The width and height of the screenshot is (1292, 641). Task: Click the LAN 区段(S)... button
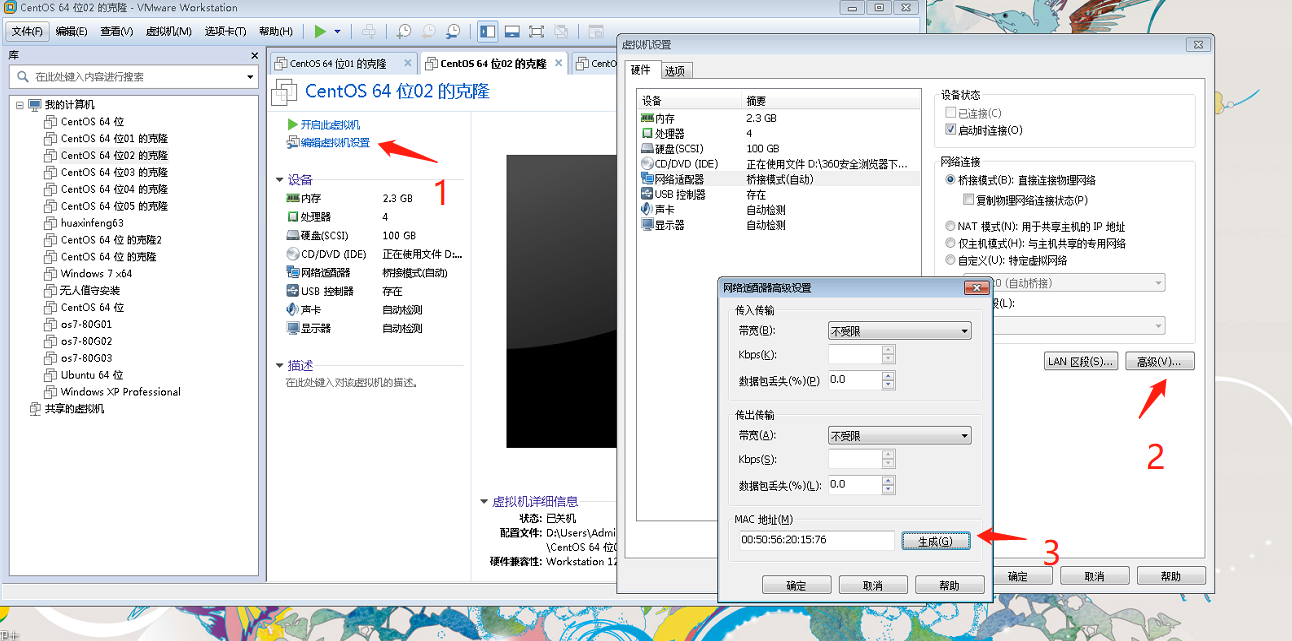coord(1080,361)
